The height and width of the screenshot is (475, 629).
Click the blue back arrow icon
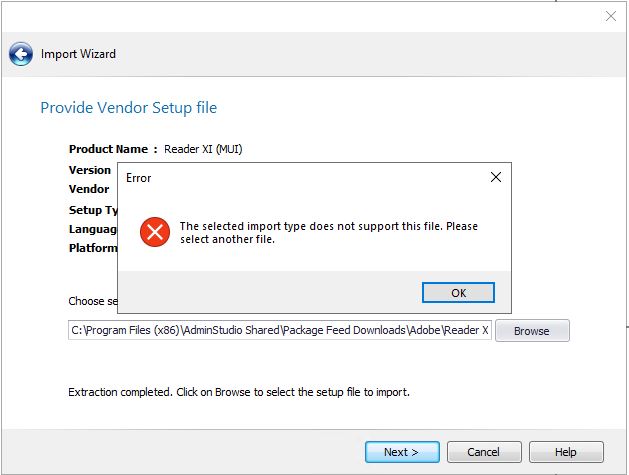pos(21,54)
